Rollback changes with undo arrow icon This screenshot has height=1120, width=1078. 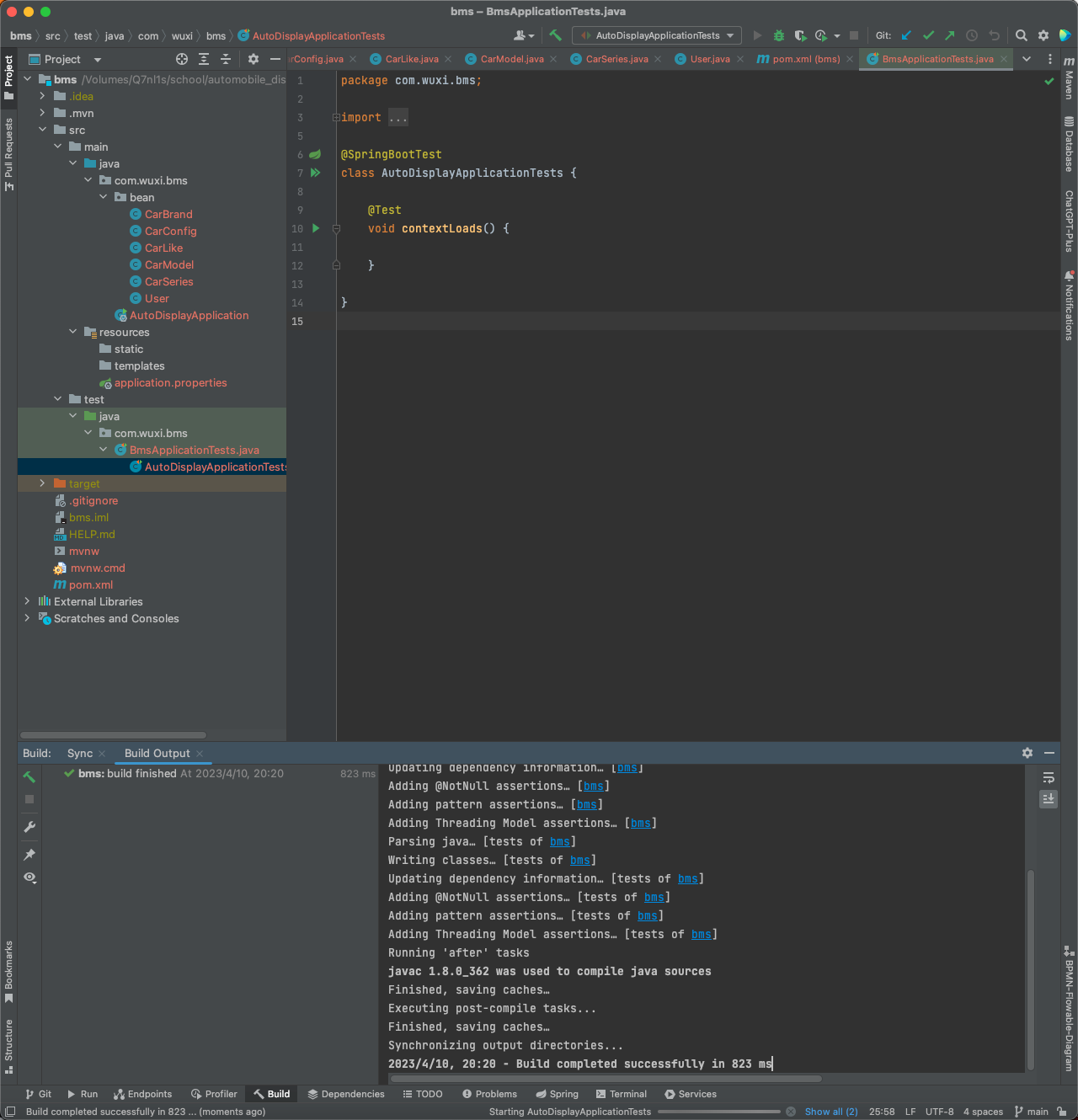click(994, 35)
